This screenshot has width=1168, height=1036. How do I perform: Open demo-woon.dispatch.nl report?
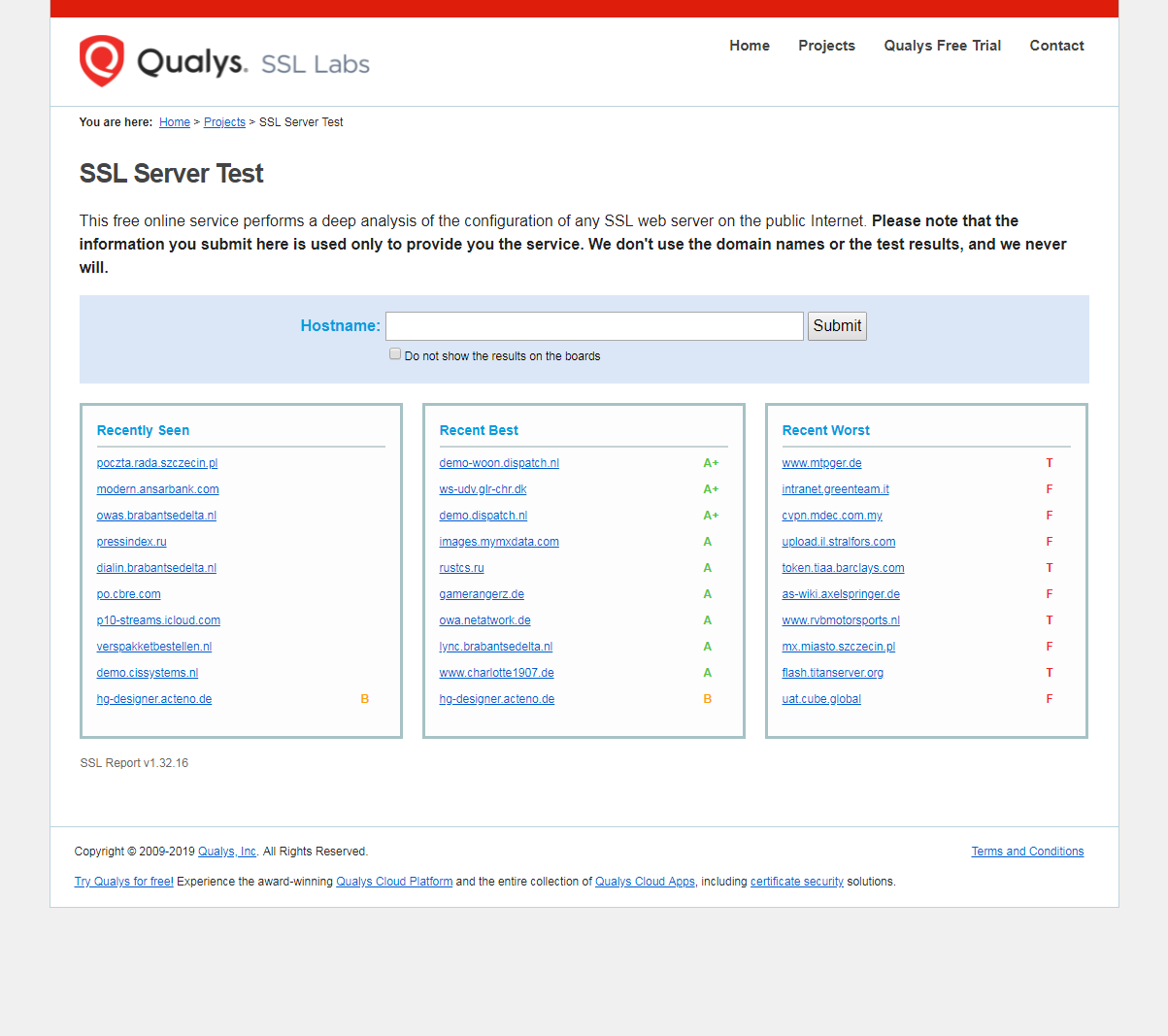[x=499, y=463]
